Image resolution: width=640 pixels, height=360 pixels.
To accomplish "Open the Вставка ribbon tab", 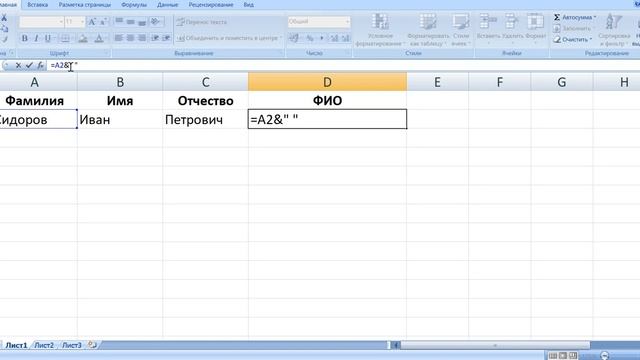I will 38,5.
